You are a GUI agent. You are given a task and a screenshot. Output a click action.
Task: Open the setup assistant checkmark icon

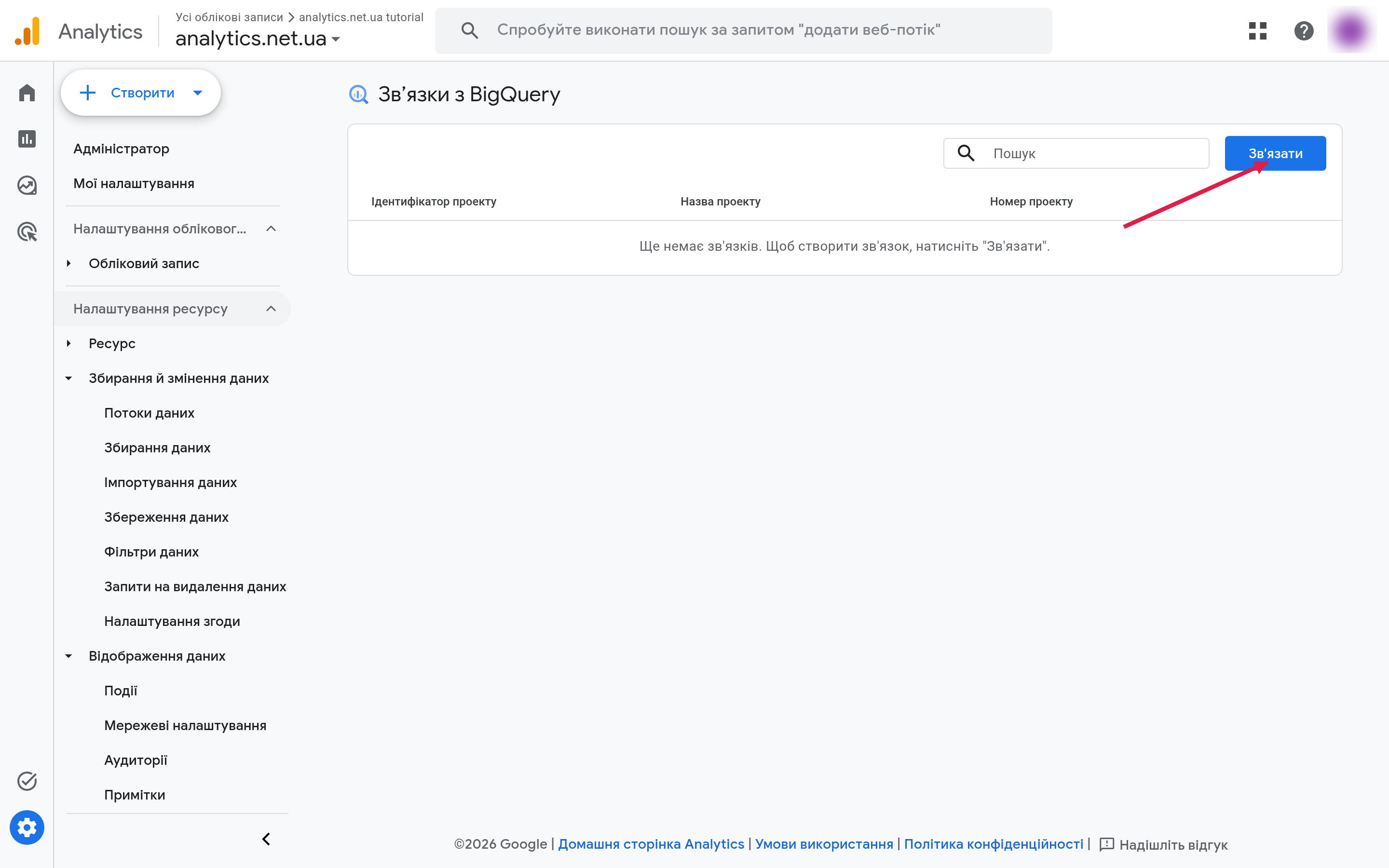pyautogui.click(x=27, y=781)
